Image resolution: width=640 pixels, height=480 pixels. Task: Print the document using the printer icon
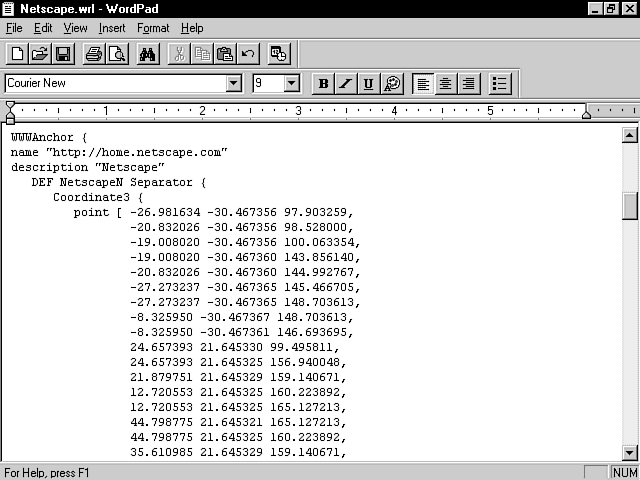point(94,54)
